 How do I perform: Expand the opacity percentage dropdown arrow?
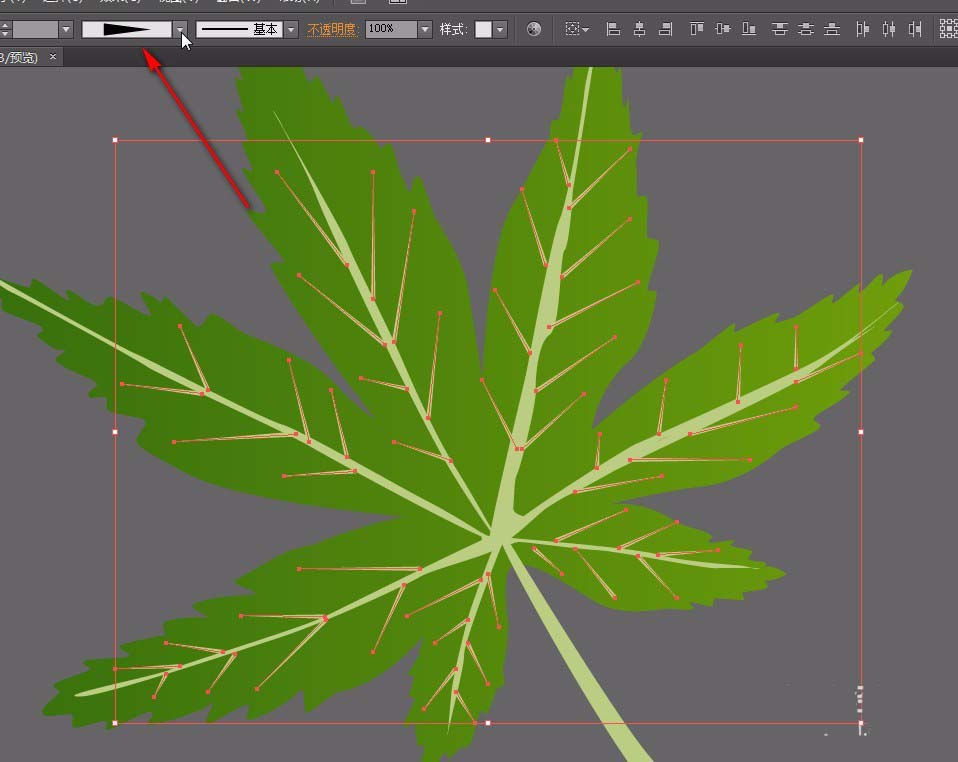click(425, 29)
